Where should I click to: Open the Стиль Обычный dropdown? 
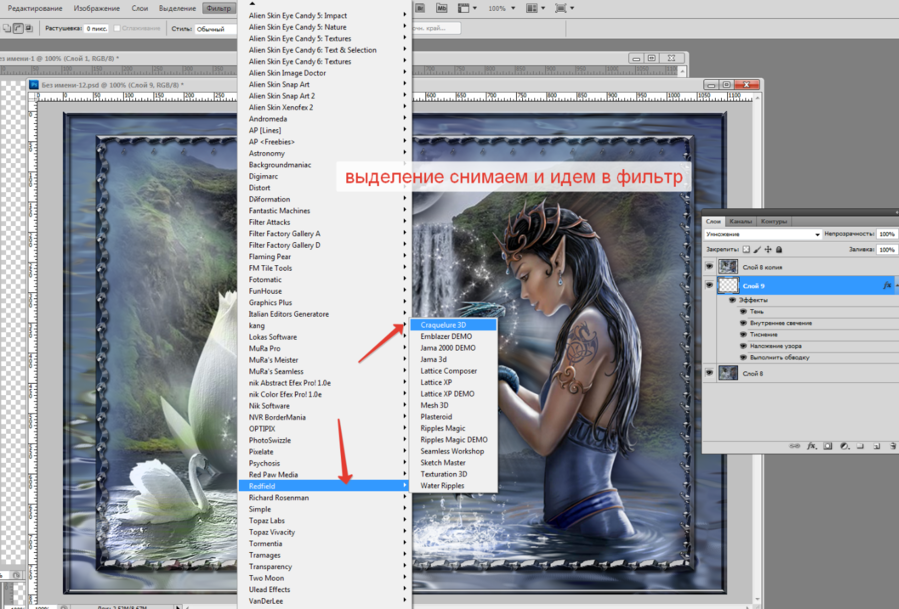click(216, 29)
